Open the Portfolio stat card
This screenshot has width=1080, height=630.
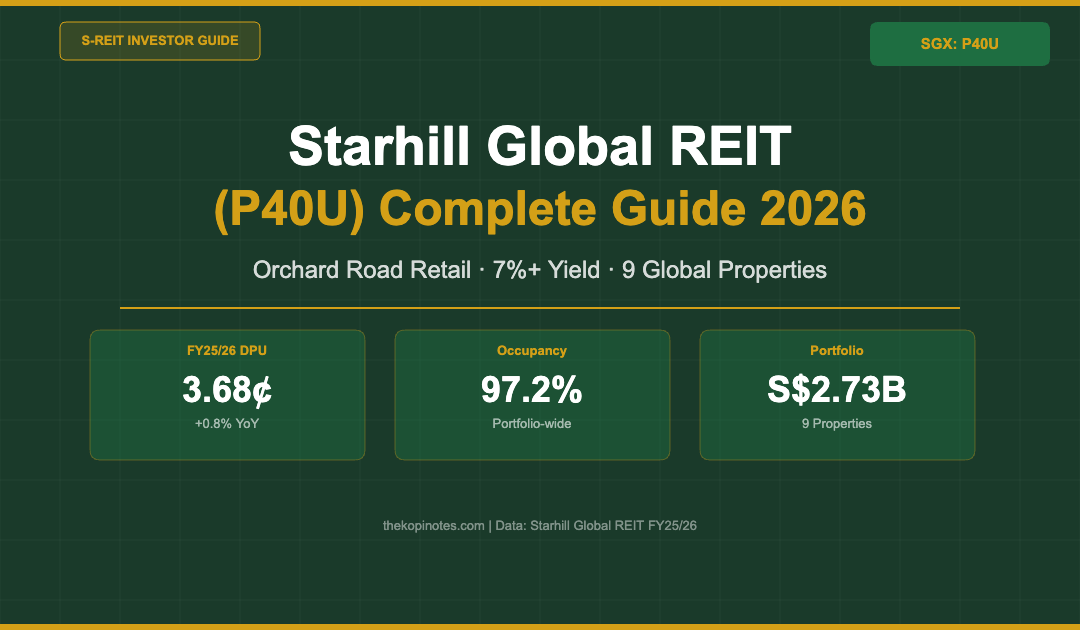point(837,395)
